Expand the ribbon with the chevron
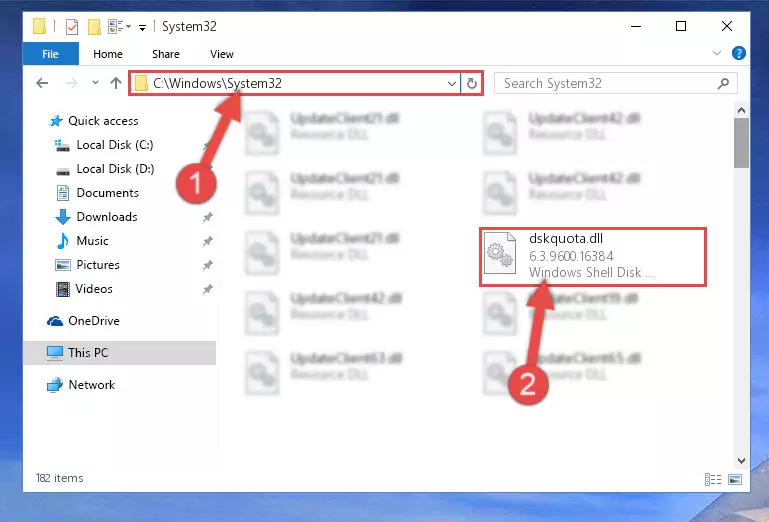Viewport: 769px width, 522px height. (717, 53)
